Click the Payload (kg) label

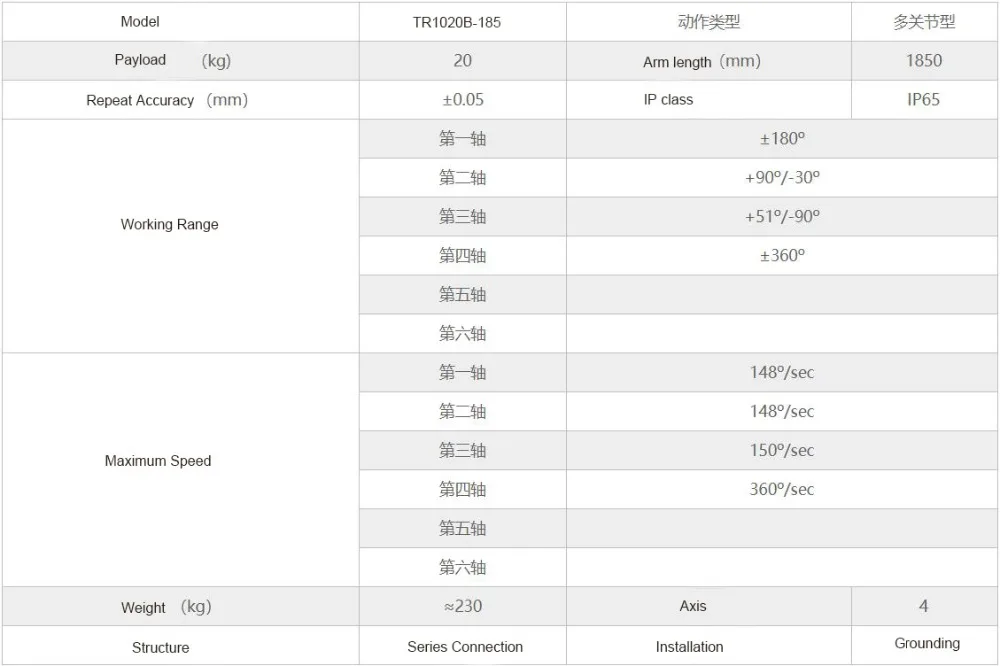pyautogui.click(x=172, y=61)
